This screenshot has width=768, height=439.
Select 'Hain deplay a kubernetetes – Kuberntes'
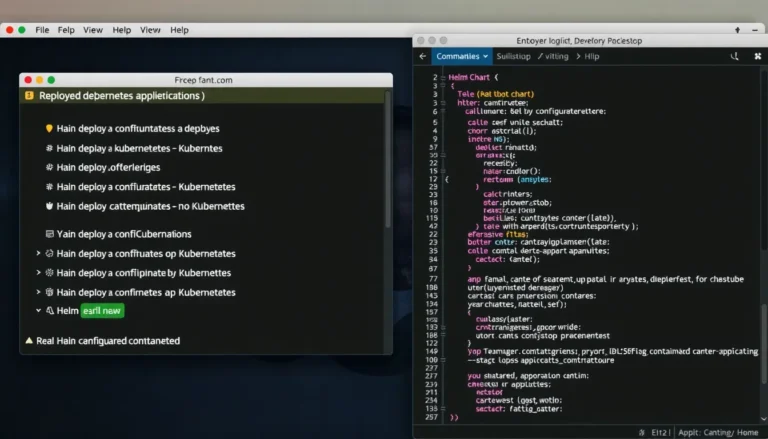[139, 148]
